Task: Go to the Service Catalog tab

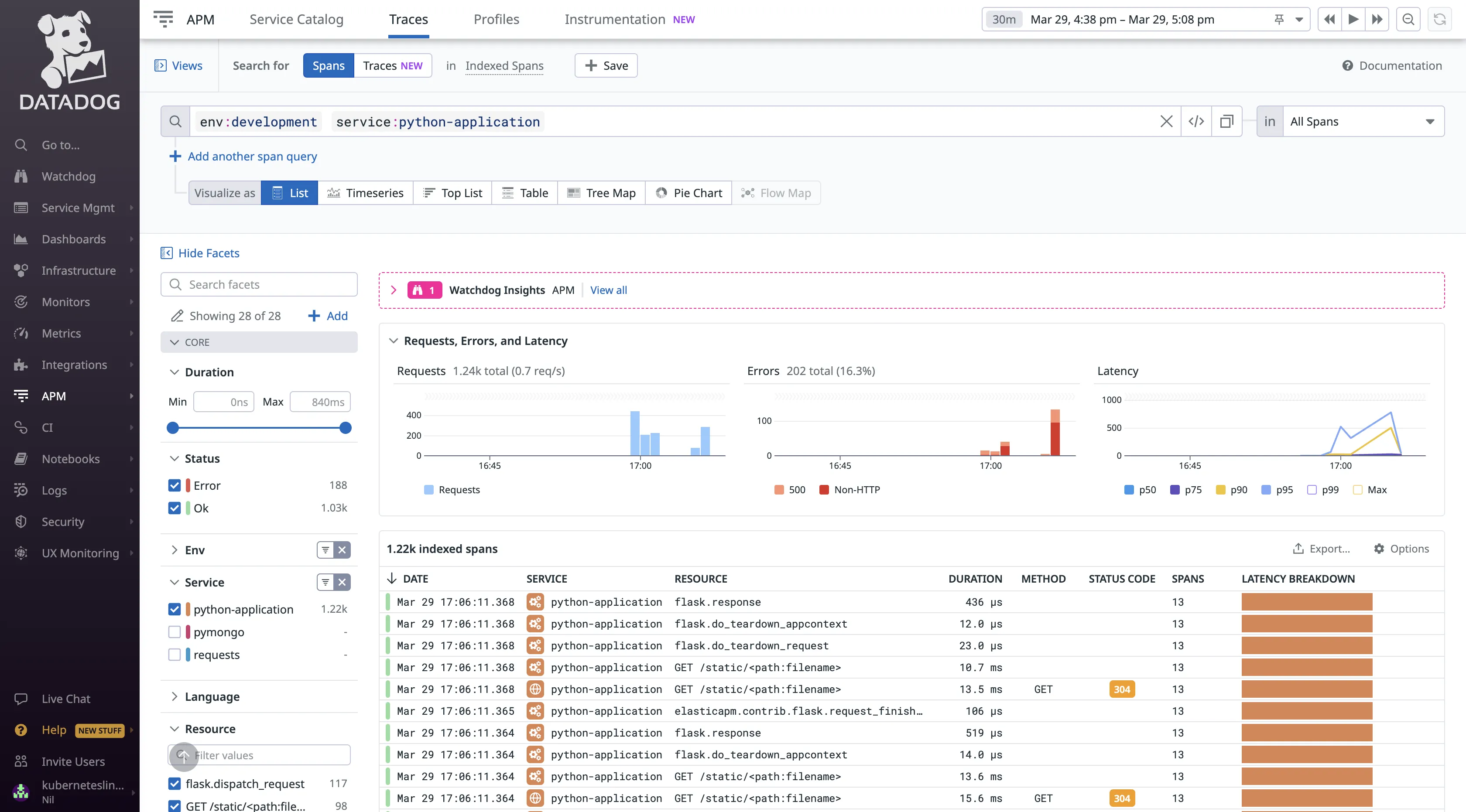Action: (x=297, y=19)
